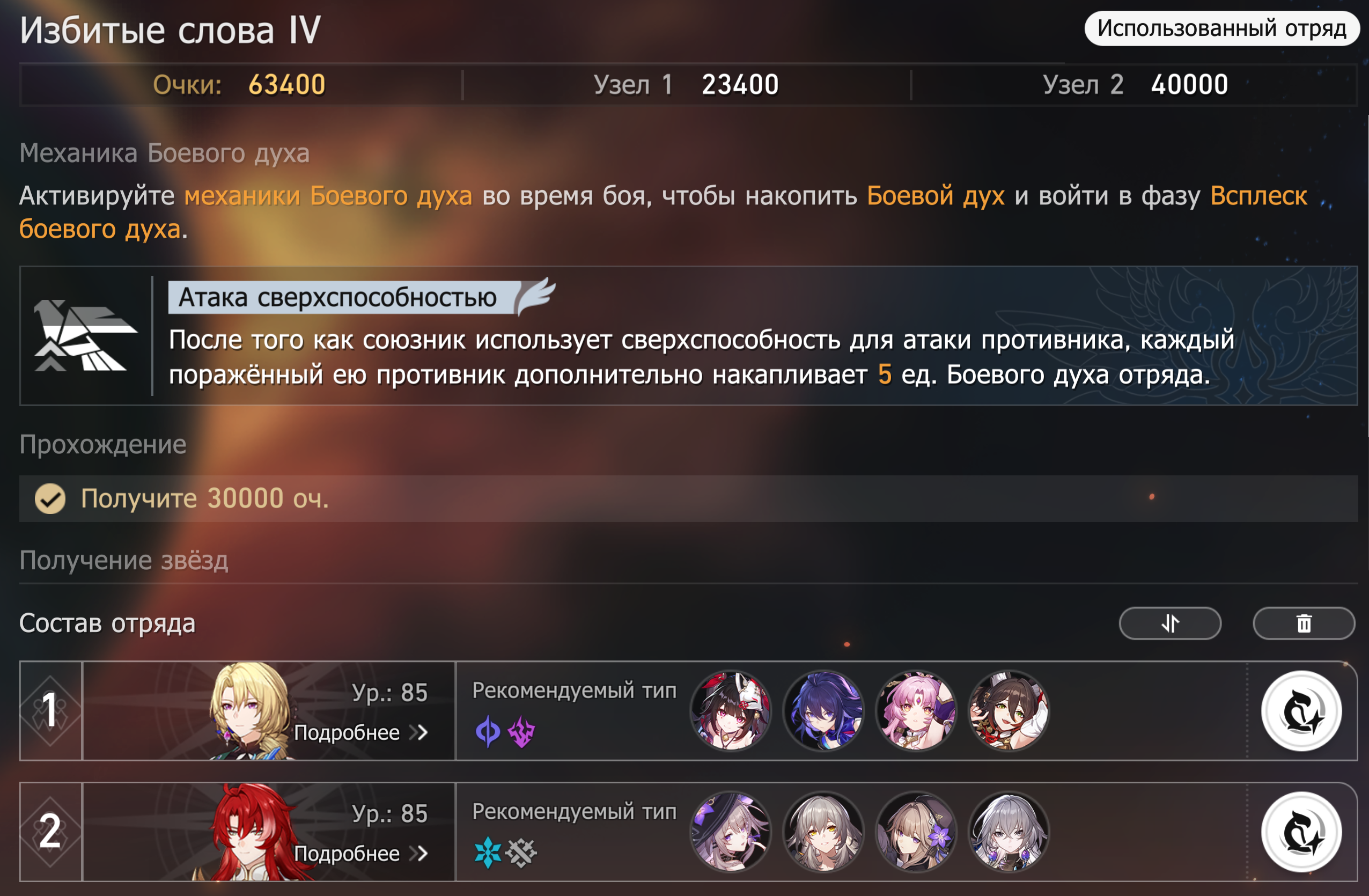
Task: Click the blonde character leader portrait
Action: [250, 711]
